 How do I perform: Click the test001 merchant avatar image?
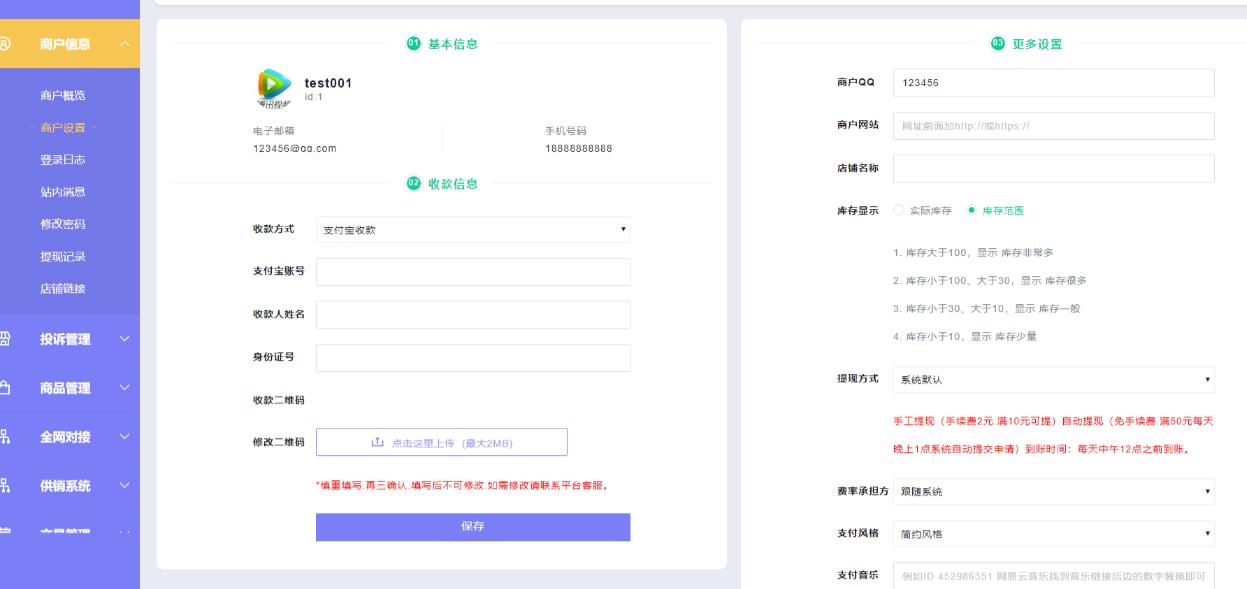pos(272,87)
